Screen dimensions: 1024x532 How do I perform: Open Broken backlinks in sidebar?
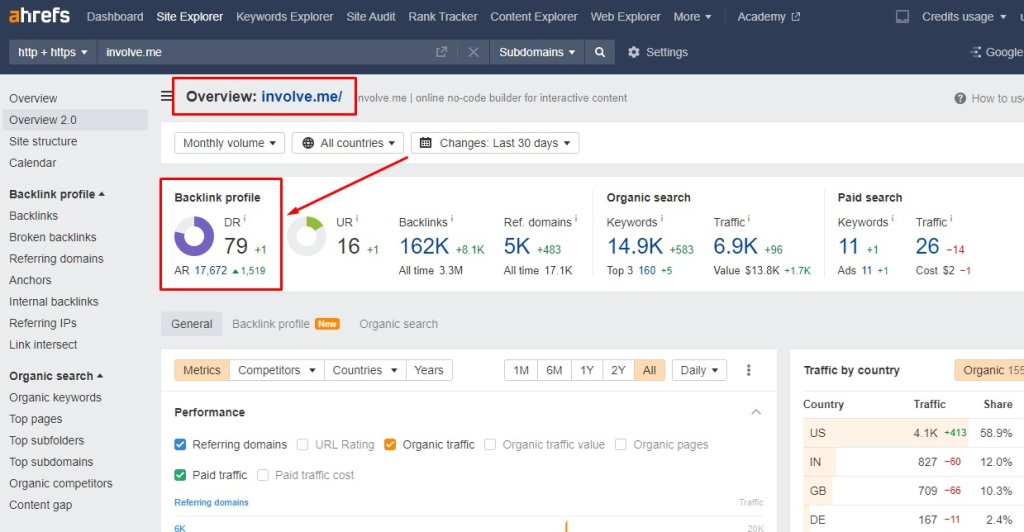pyautogui.click(x=53, y=237)
